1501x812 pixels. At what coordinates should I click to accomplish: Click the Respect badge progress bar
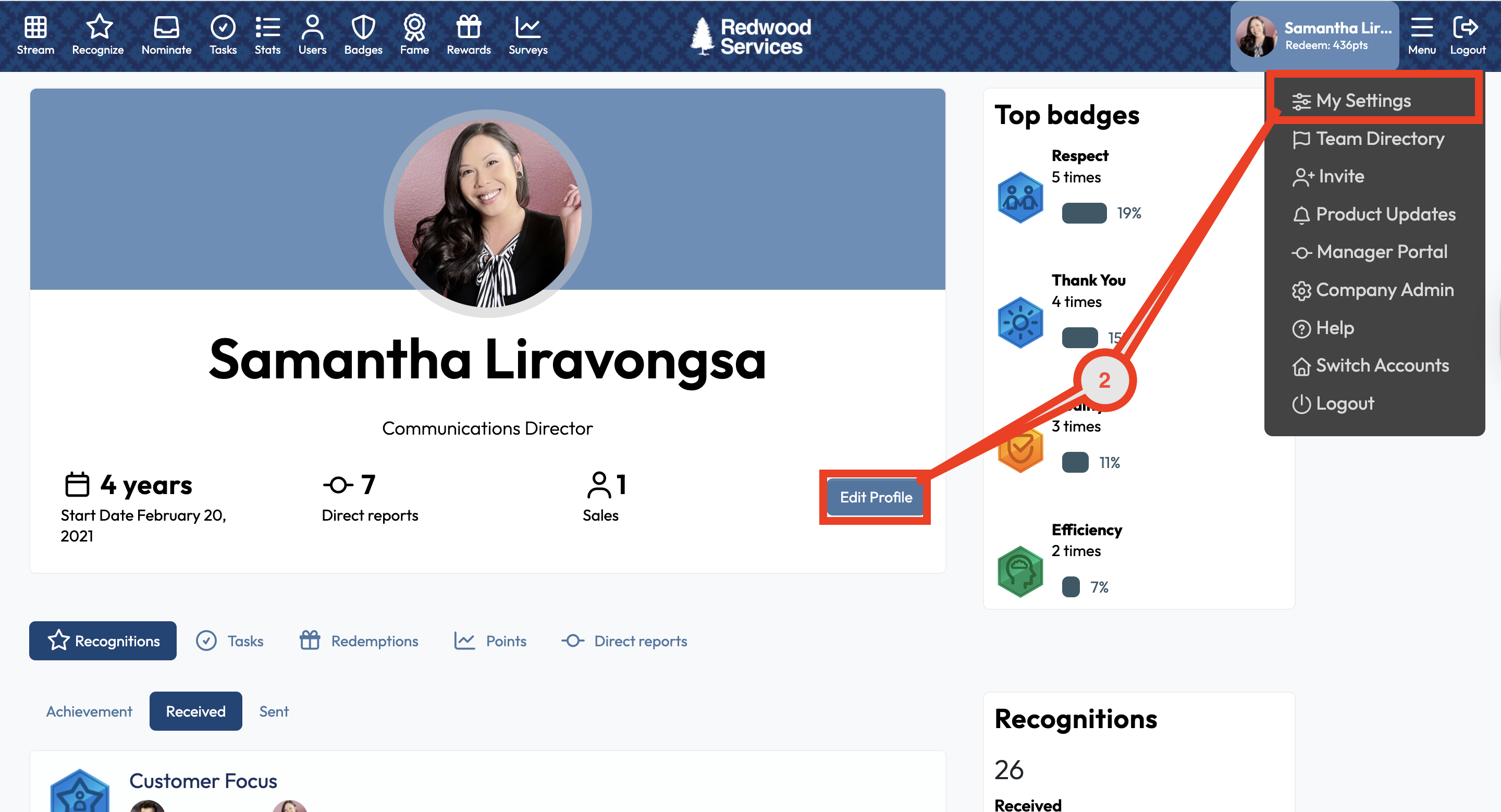pos(1084,213)
